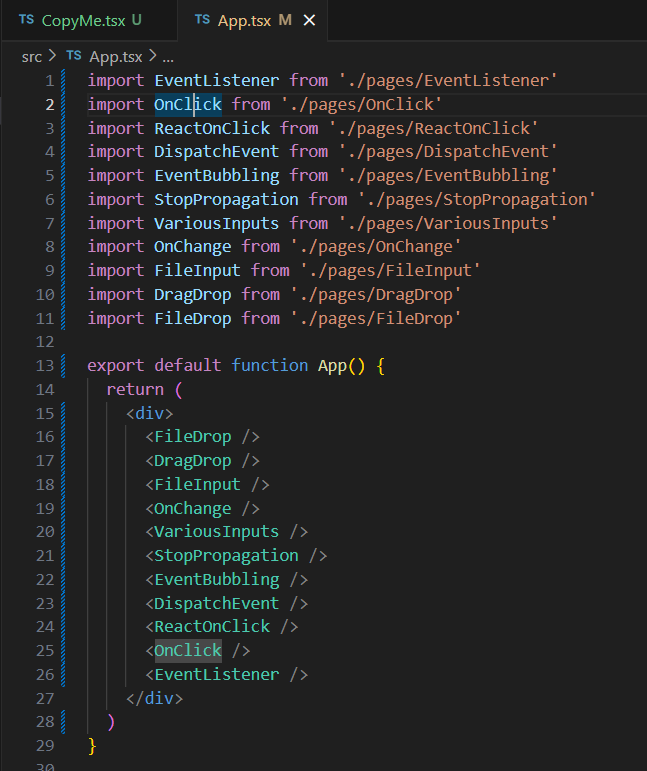
Task: Click the closing </div> tag
Action: click(x=154, y=699)
